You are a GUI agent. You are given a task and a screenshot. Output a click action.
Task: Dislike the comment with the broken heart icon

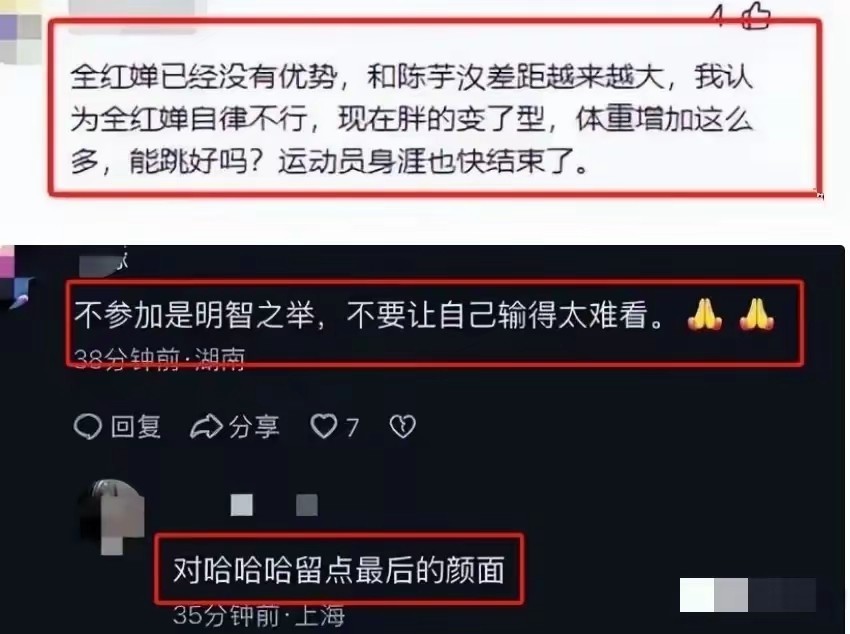click(x=403, y=426)
